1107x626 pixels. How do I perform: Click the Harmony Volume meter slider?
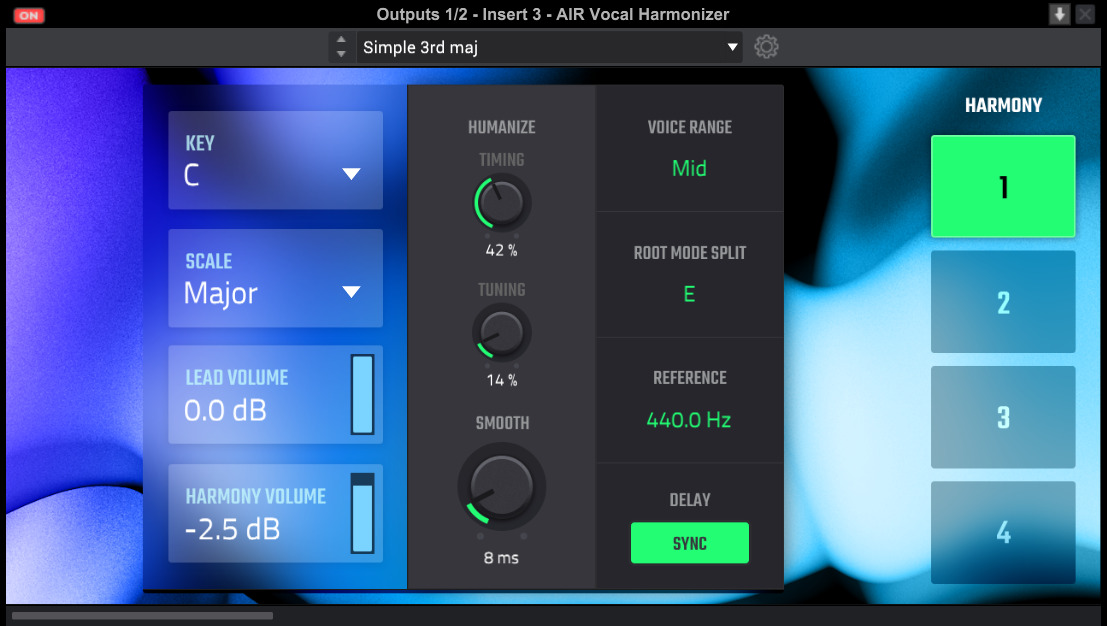[363, 513]
